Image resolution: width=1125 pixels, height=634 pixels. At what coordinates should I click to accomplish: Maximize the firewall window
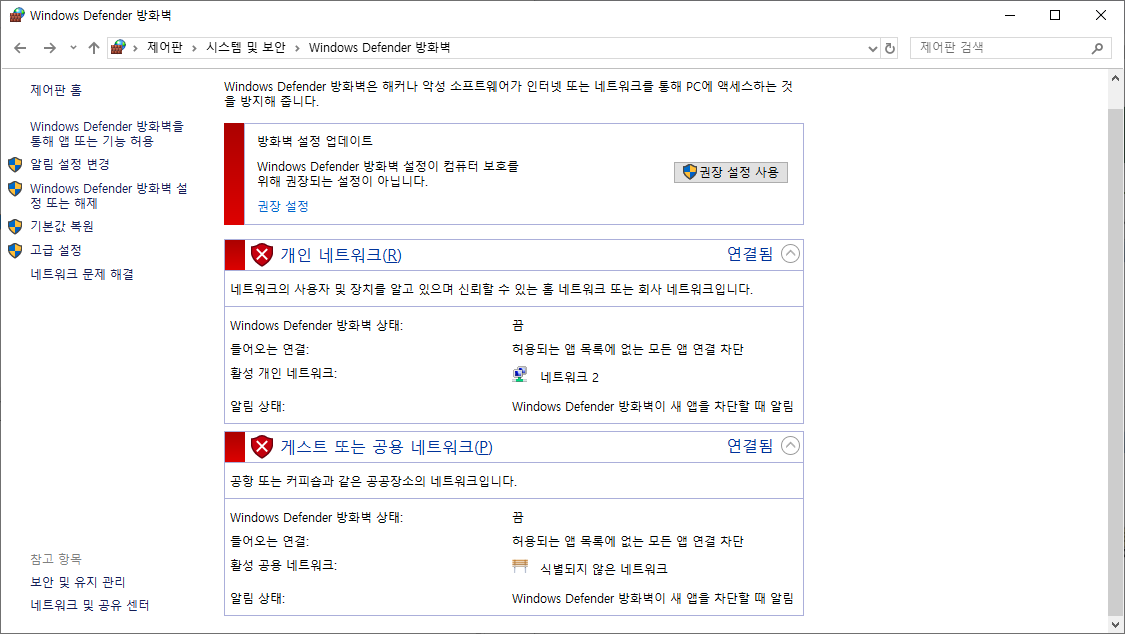pos(1055,15)
